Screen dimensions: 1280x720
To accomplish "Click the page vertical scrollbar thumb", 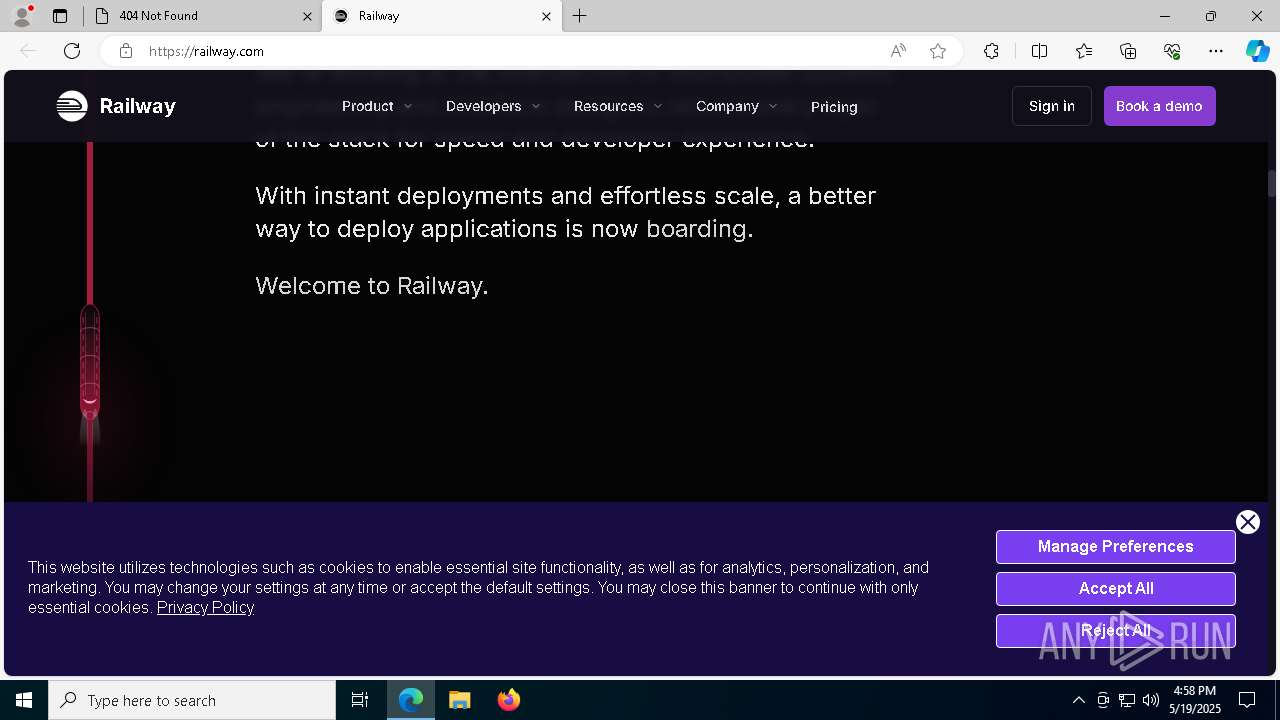I will click(1272, 184).
